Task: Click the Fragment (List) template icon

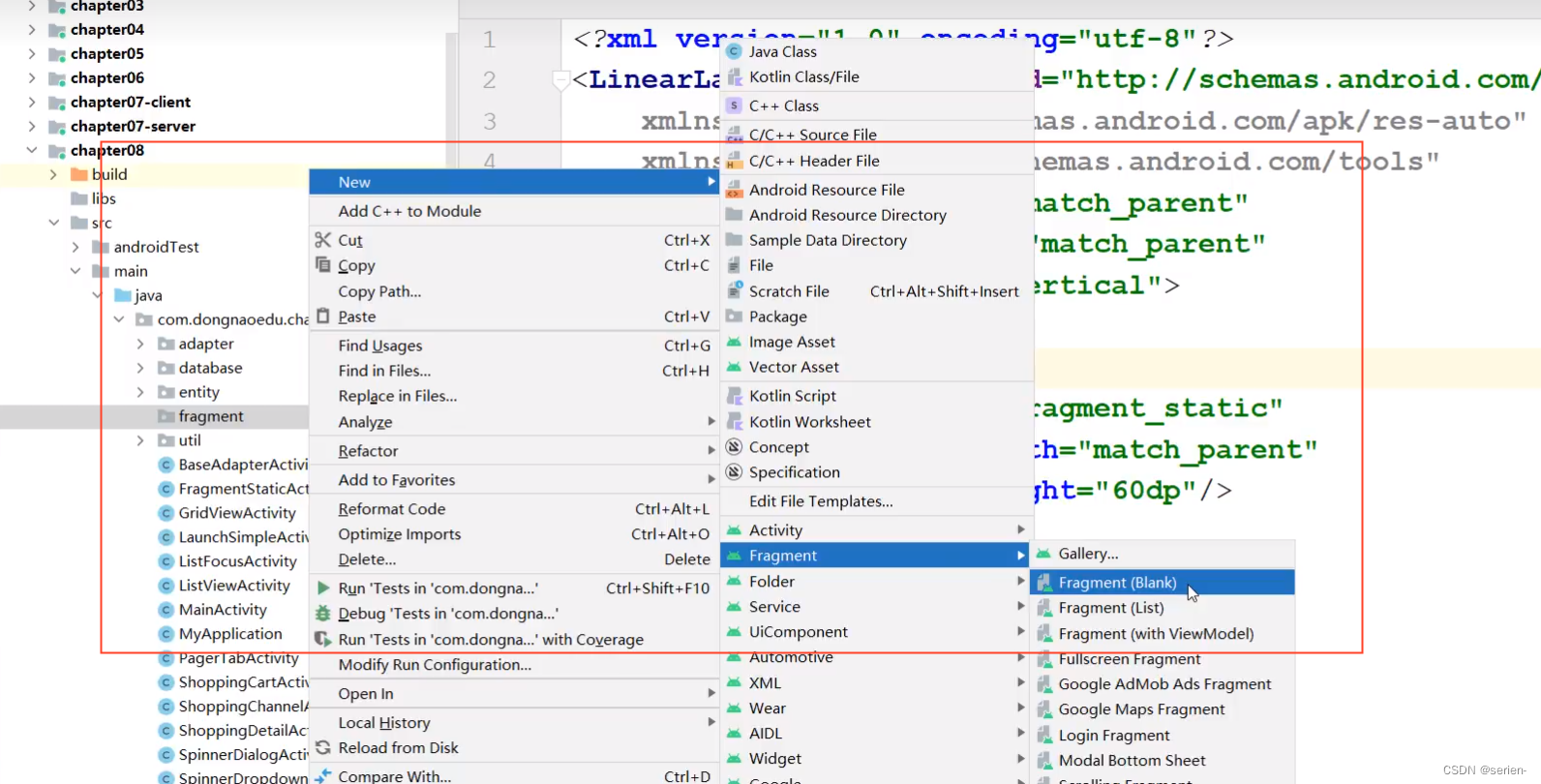Action: [x=1044, y=608]
